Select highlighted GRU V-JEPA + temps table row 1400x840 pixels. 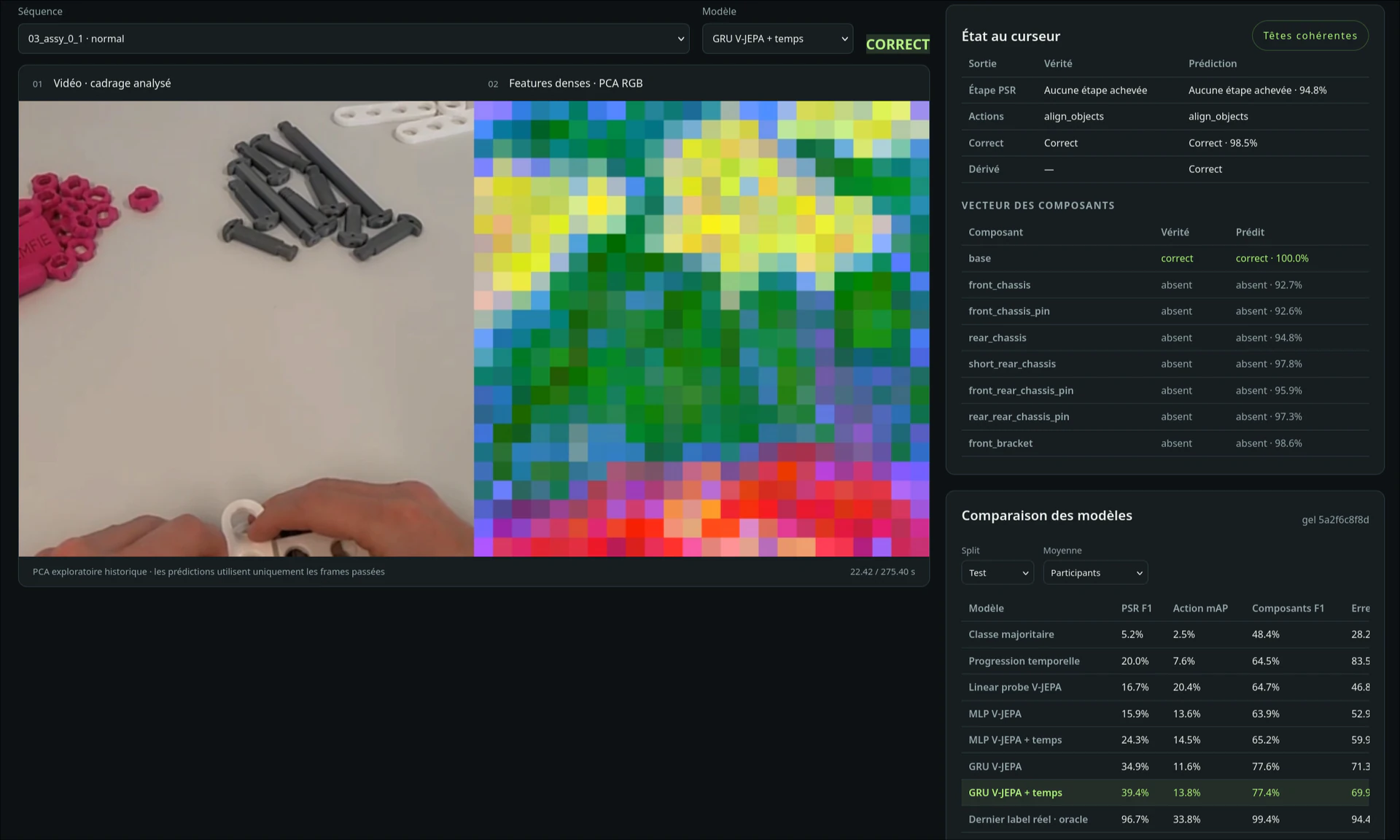(1165, 793)
